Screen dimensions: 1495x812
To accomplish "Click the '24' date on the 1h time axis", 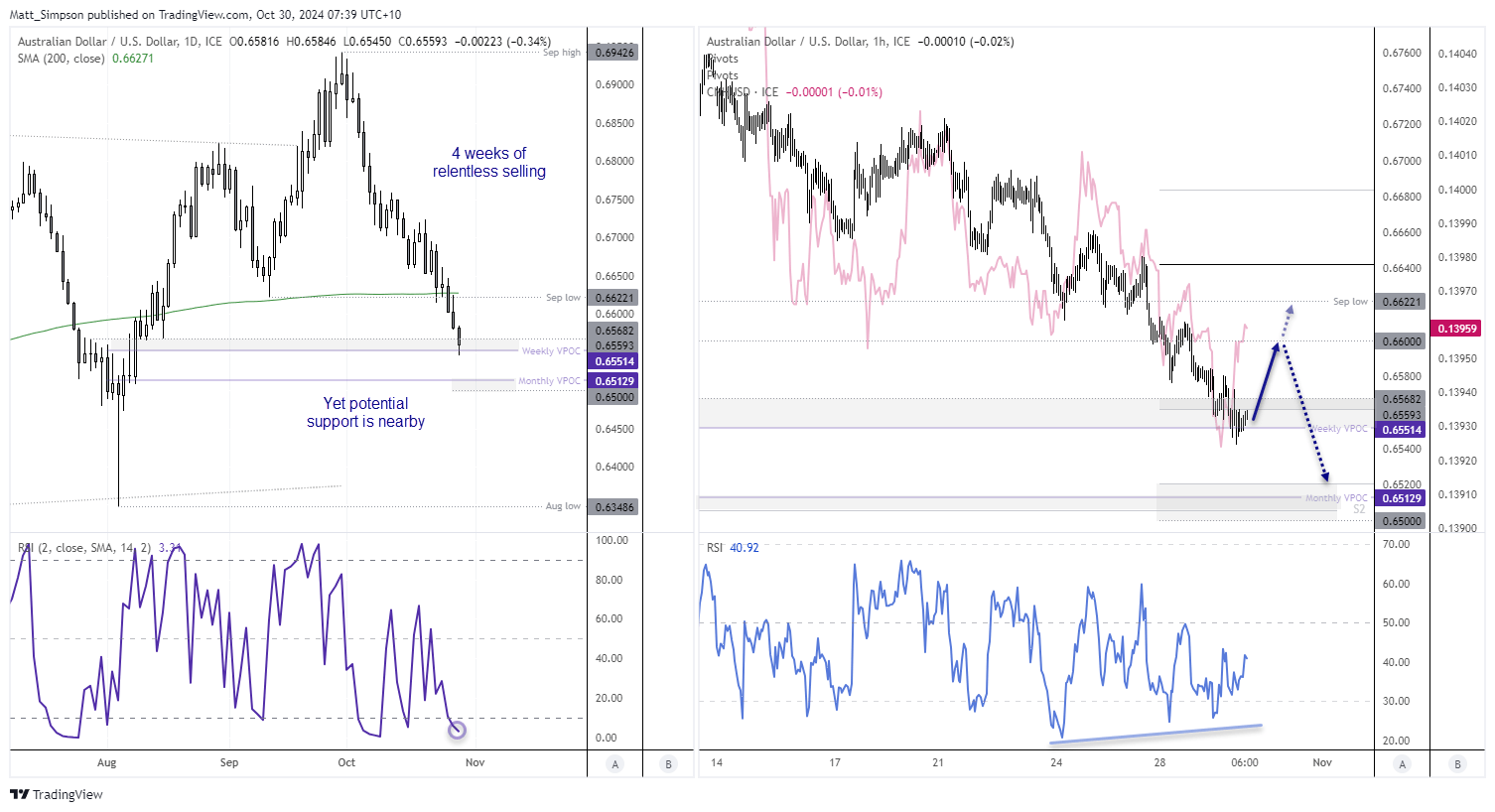I will tap(1056, 763).
